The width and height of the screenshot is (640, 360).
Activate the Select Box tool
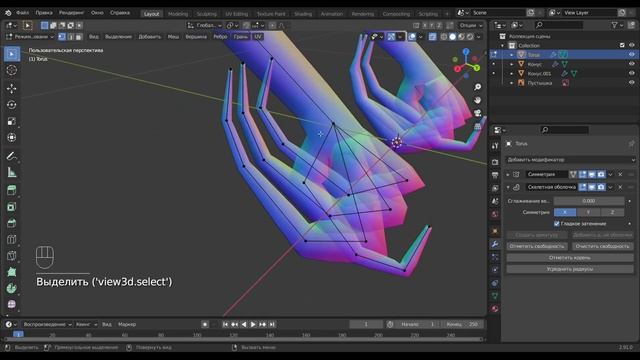(x=11, y=54)
